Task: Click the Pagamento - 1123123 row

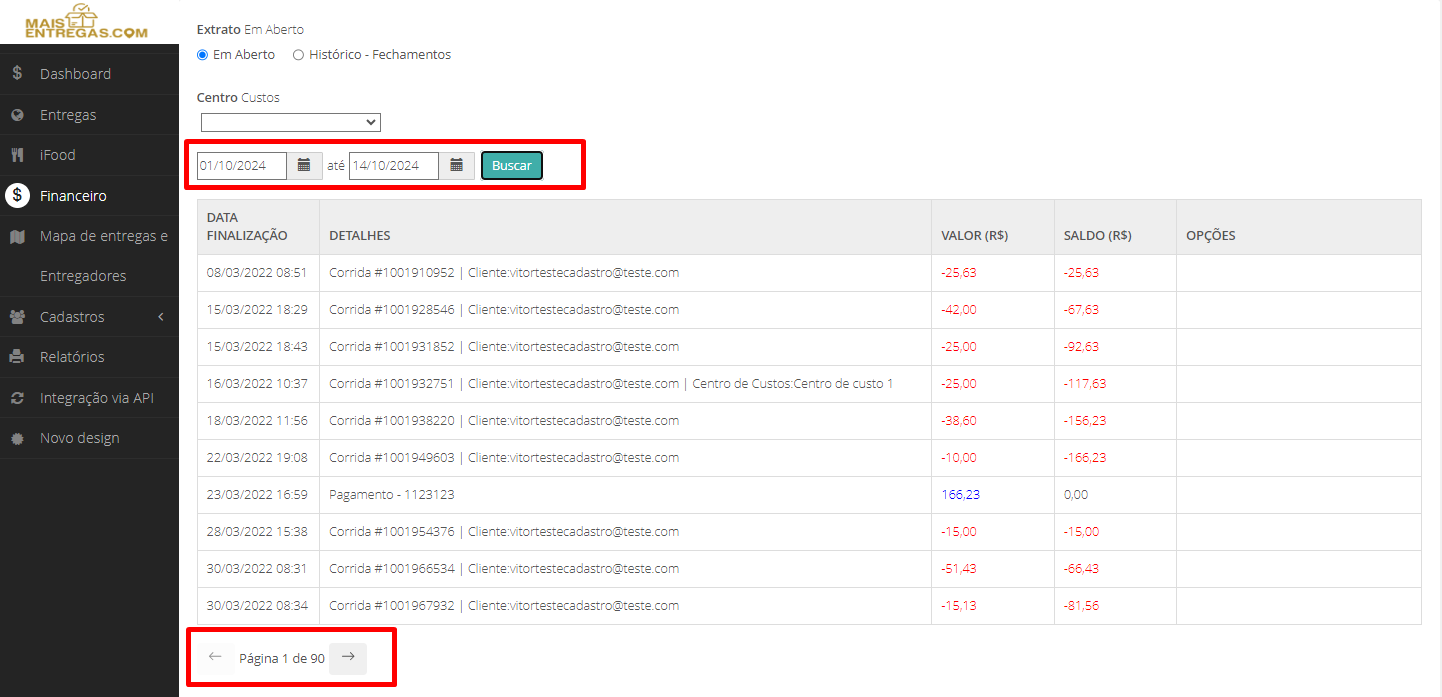Action: (x=809, y=495)
